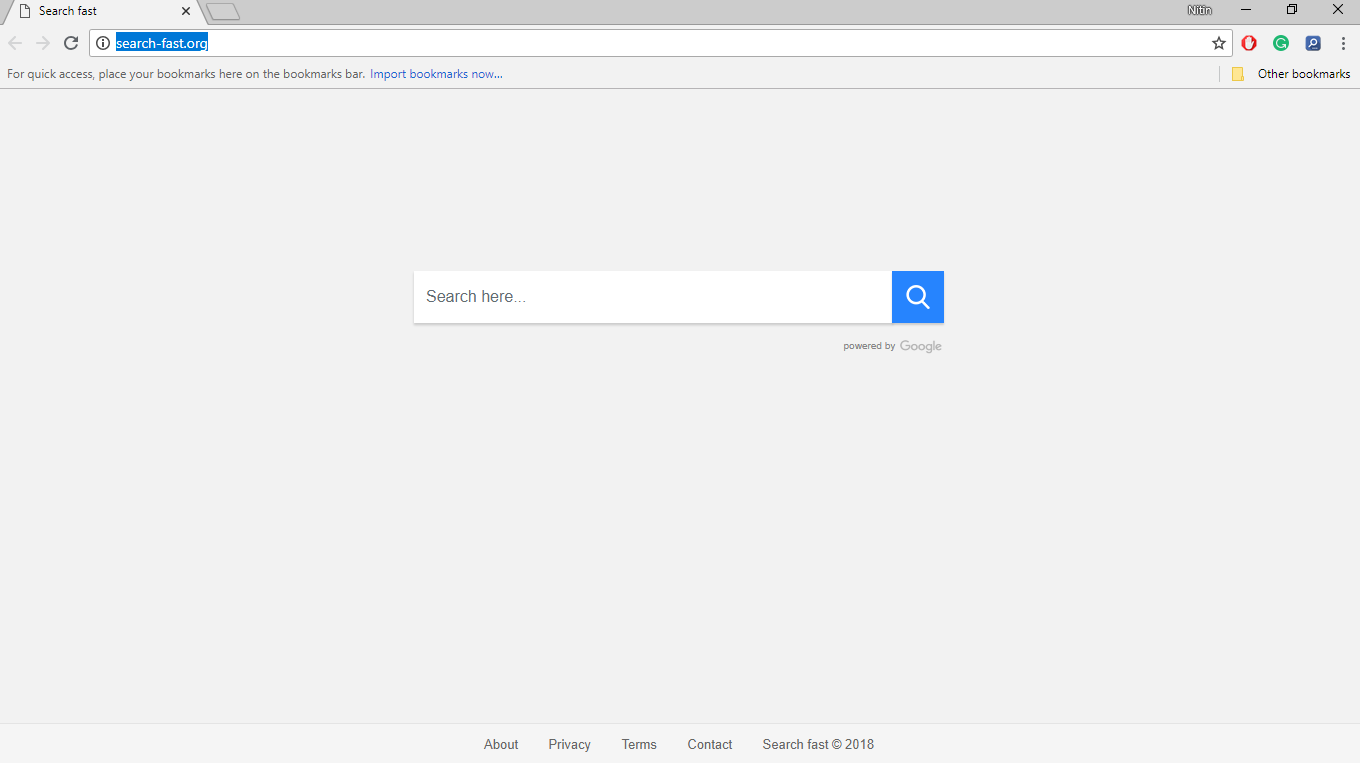
Task: Open the Privacy page
Action: [x=569, y=744]
